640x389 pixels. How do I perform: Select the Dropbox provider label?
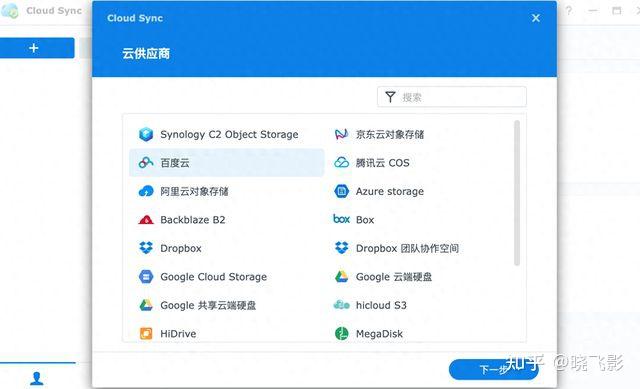[x=181, y=248]
